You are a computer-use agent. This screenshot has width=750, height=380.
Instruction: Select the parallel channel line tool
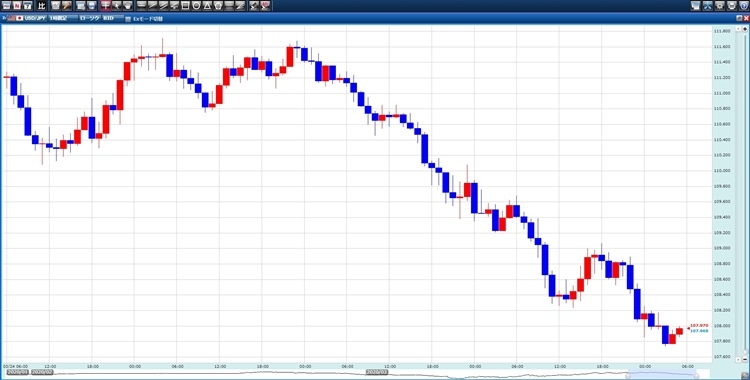pyautogui.click(x=164, y=6)
